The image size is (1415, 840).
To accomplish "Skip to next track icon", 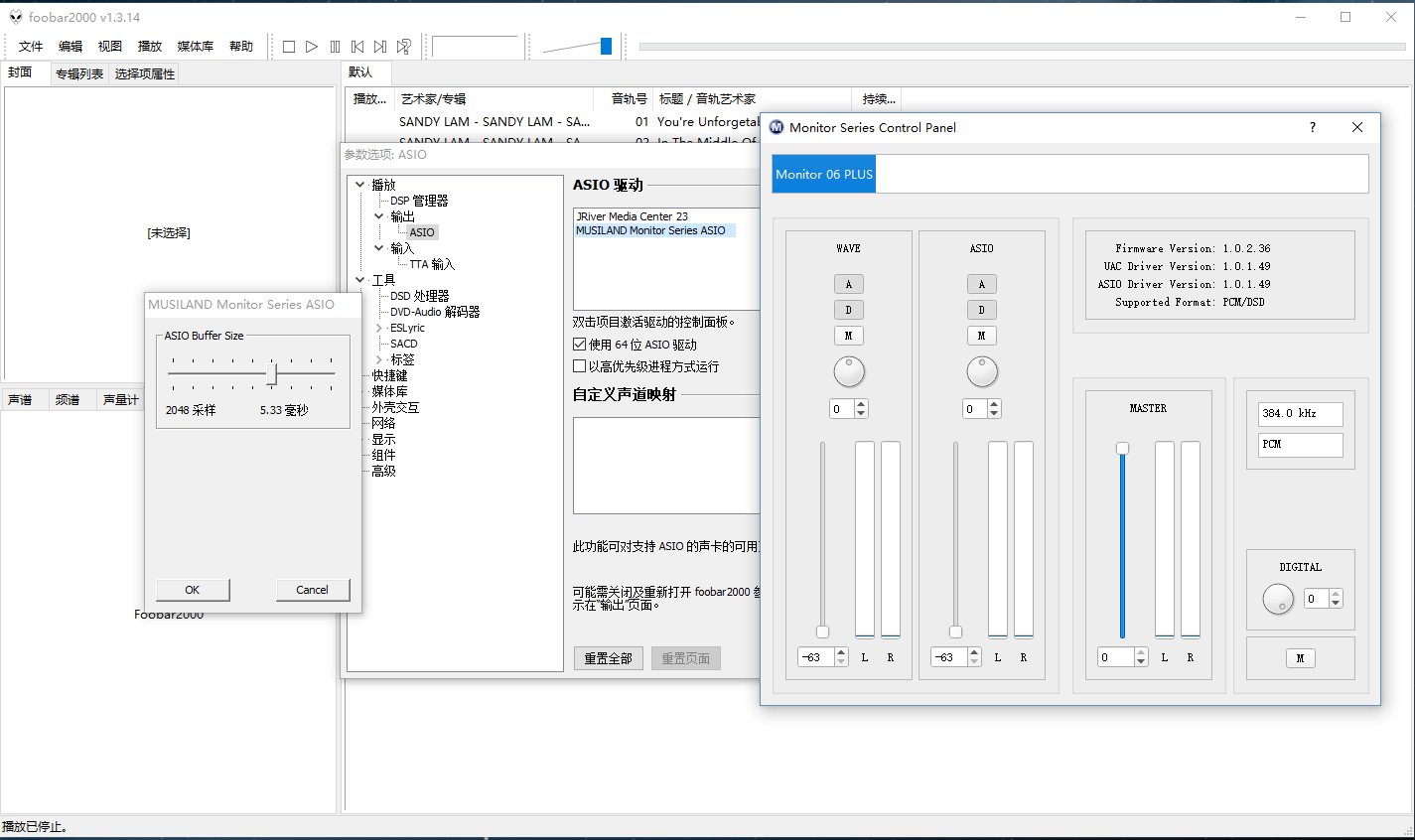I will 380,47.
